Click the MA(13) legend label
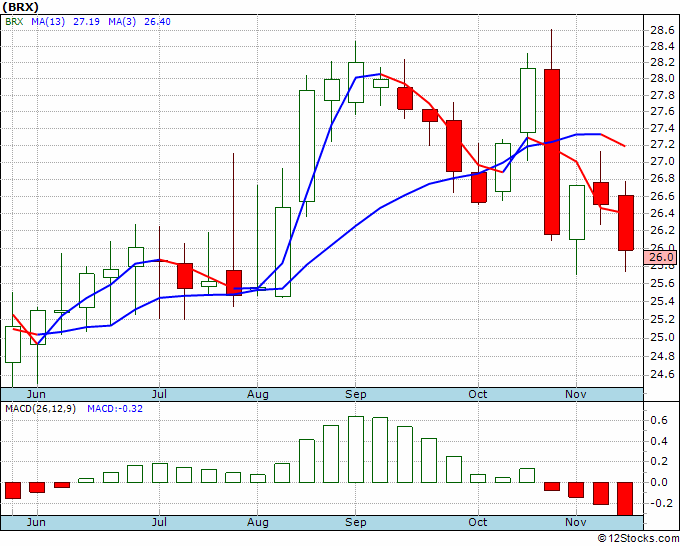The height and width of the screenshot is (546, 680). click(x=48, y=22)
